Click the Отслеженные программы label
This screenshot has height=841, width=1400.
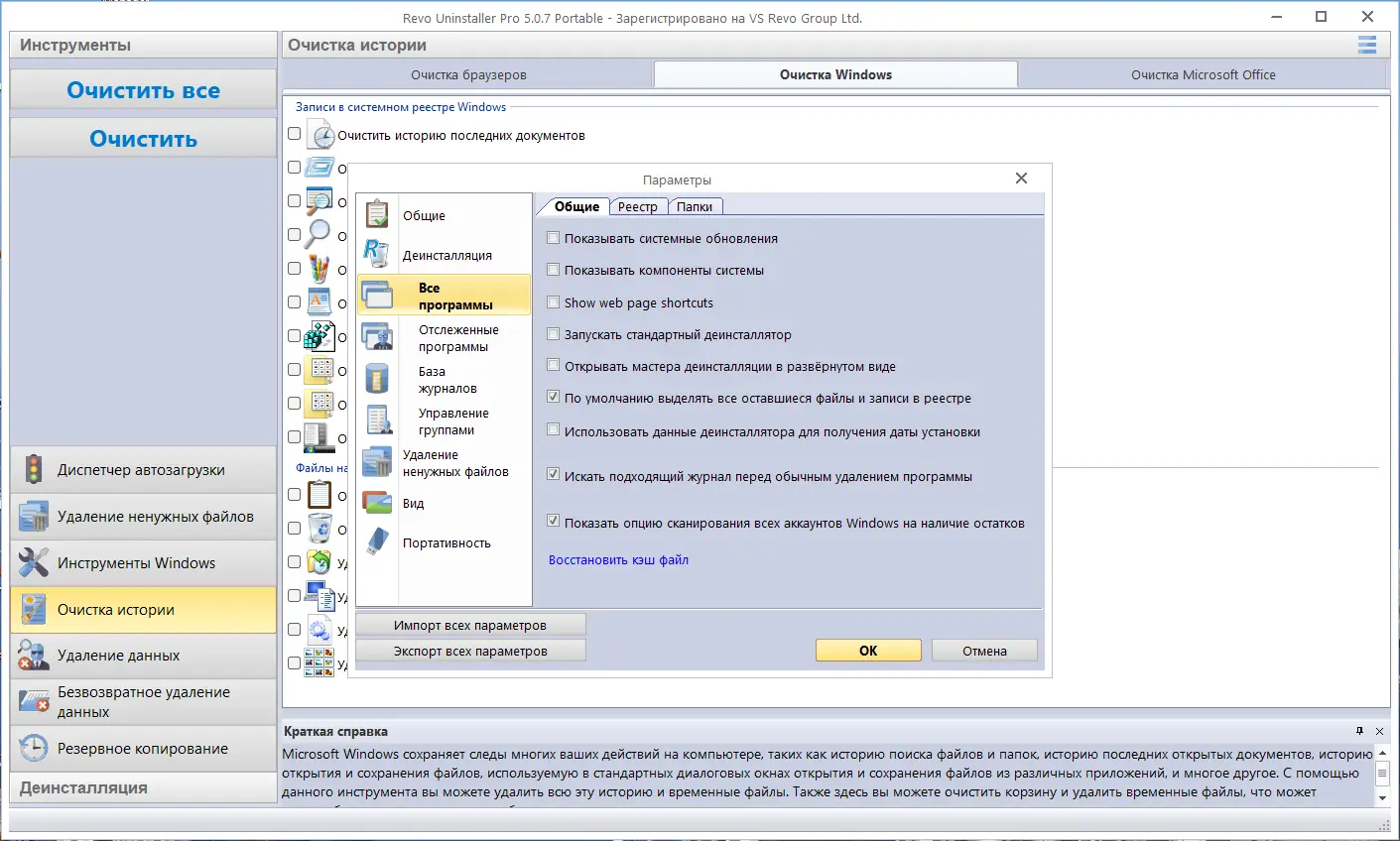point(458,338)
